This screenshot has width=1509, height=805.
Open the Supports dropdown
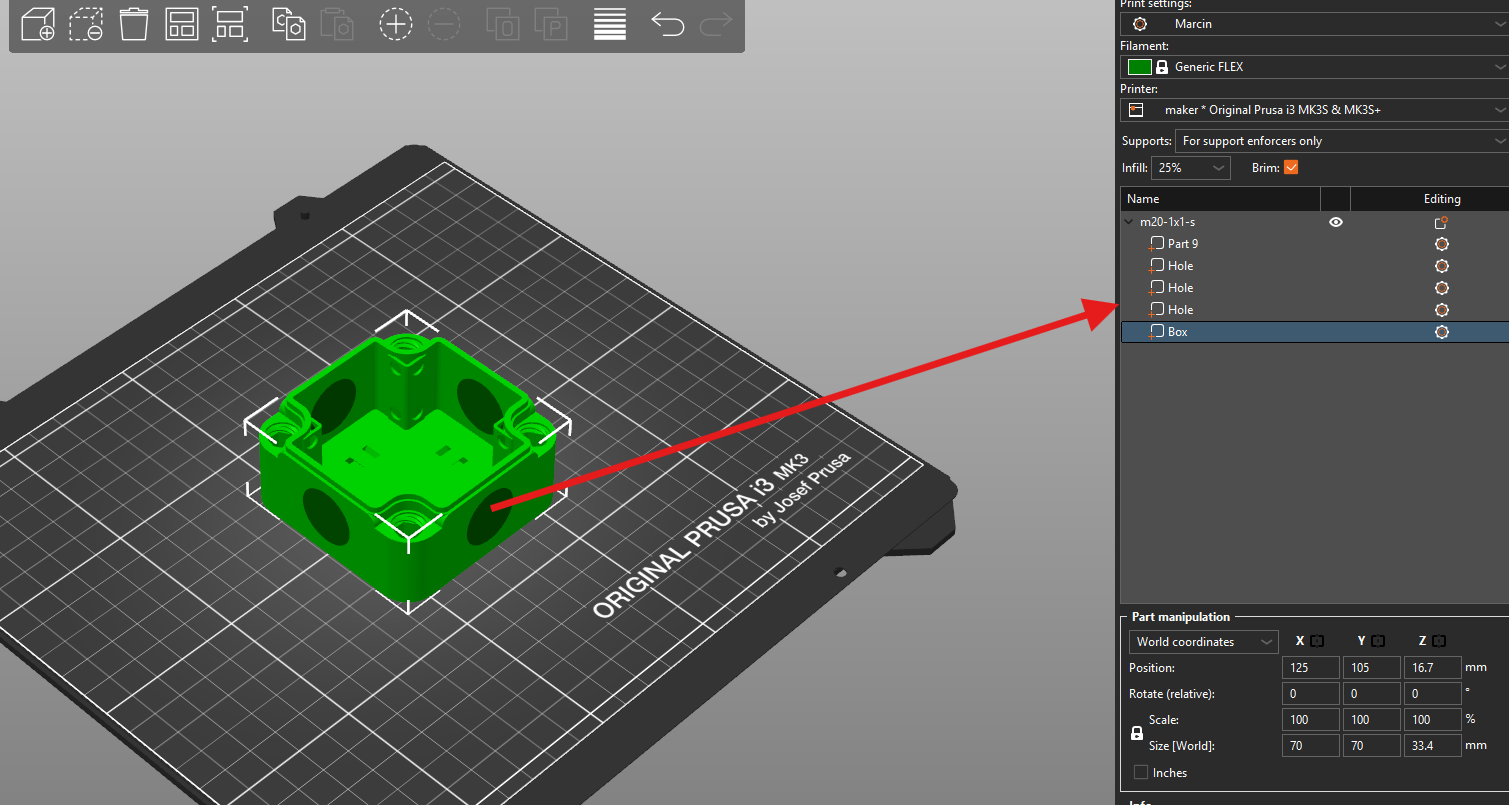click(1341, 141)
